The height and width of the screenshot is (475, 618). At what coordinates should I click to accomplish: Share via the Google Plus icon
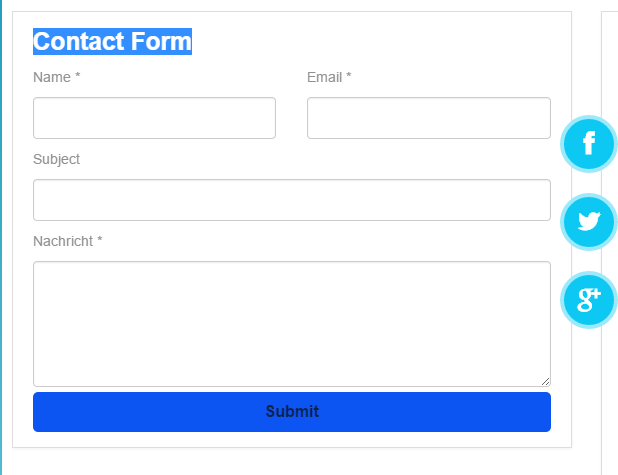pyautogui.click(x=589, y=299)
